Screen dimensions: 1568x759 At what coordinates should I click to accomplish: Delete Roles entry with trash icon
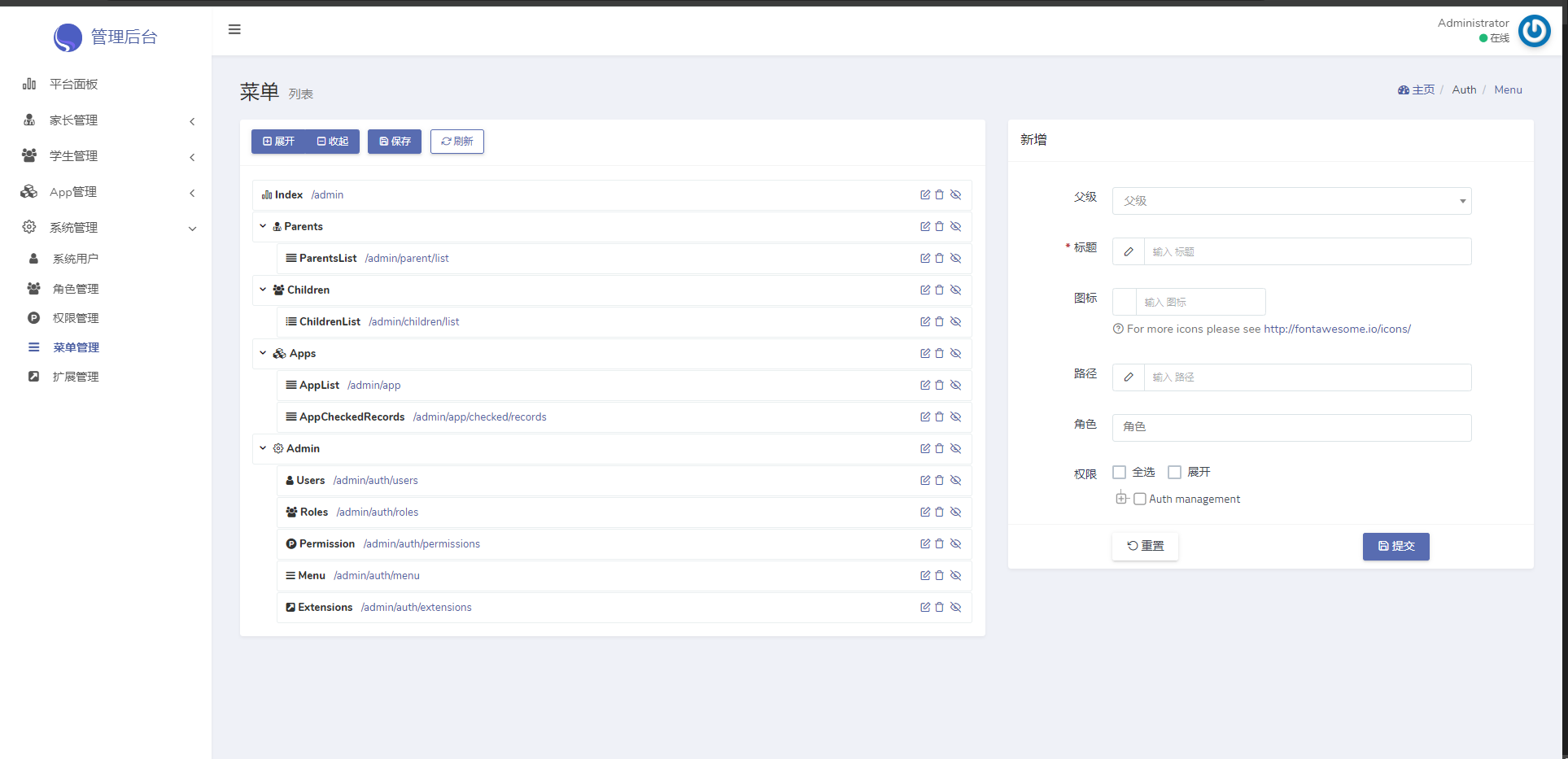(x=939, y=513)
